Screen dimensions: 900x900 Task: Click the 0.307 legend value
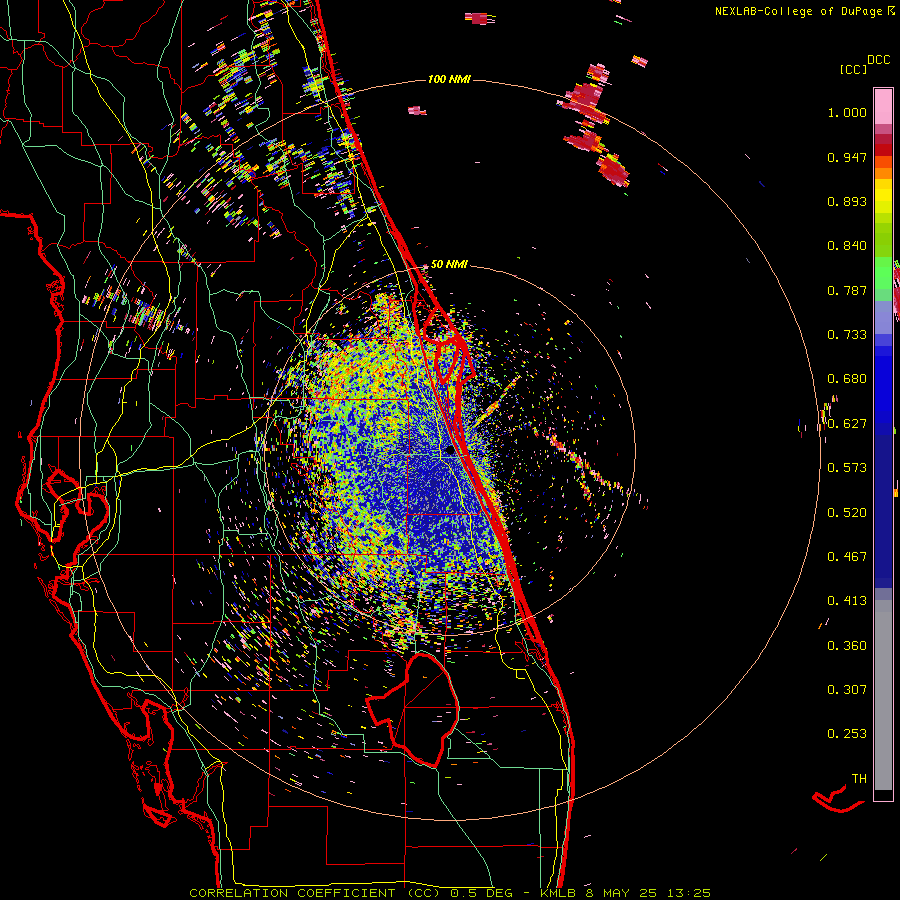point(847,690)
